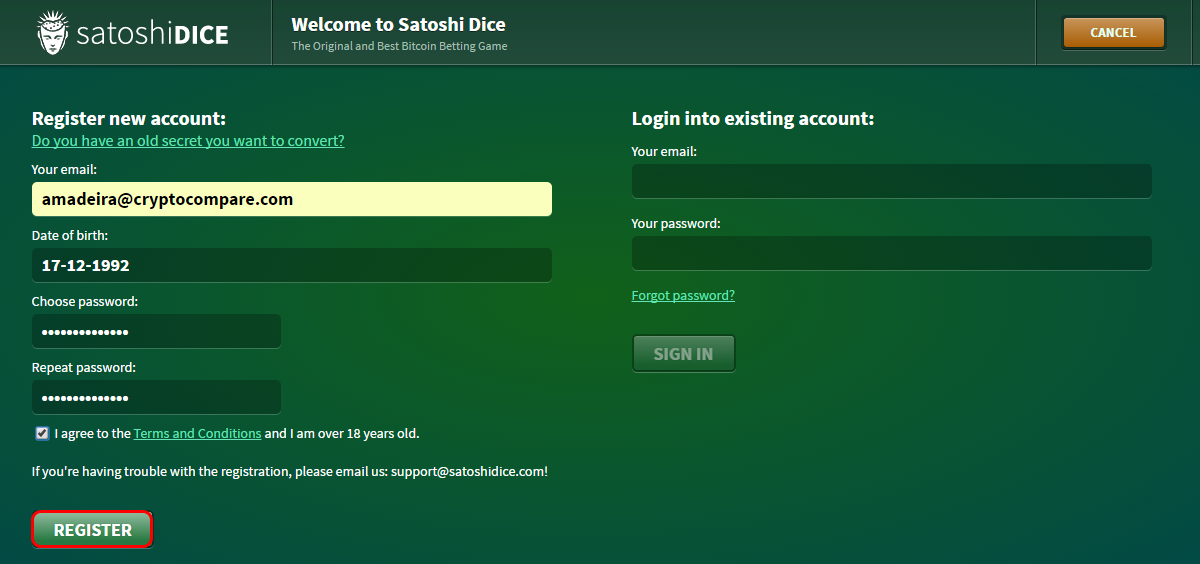1200x564 pixels.
Task: Click the login Your password field
Action: pyautogui.click(x=892, y=253)
